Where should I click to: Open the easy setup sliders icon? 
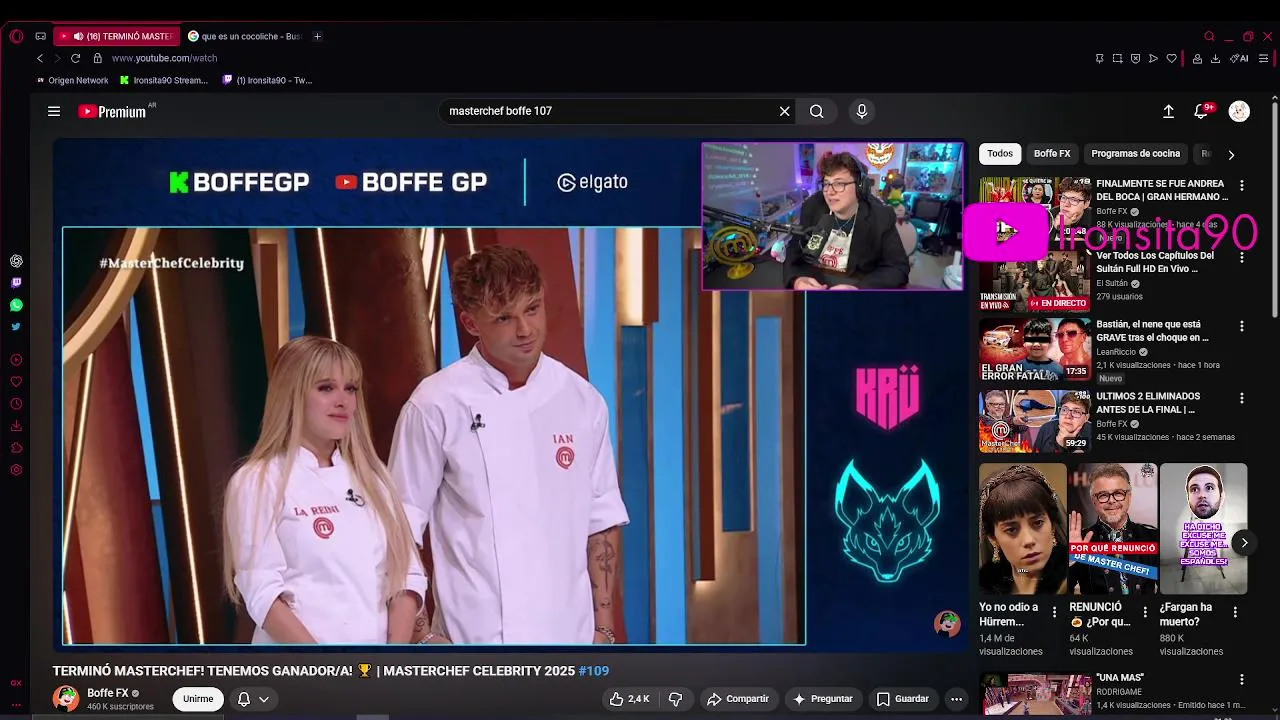(1263, 58)
